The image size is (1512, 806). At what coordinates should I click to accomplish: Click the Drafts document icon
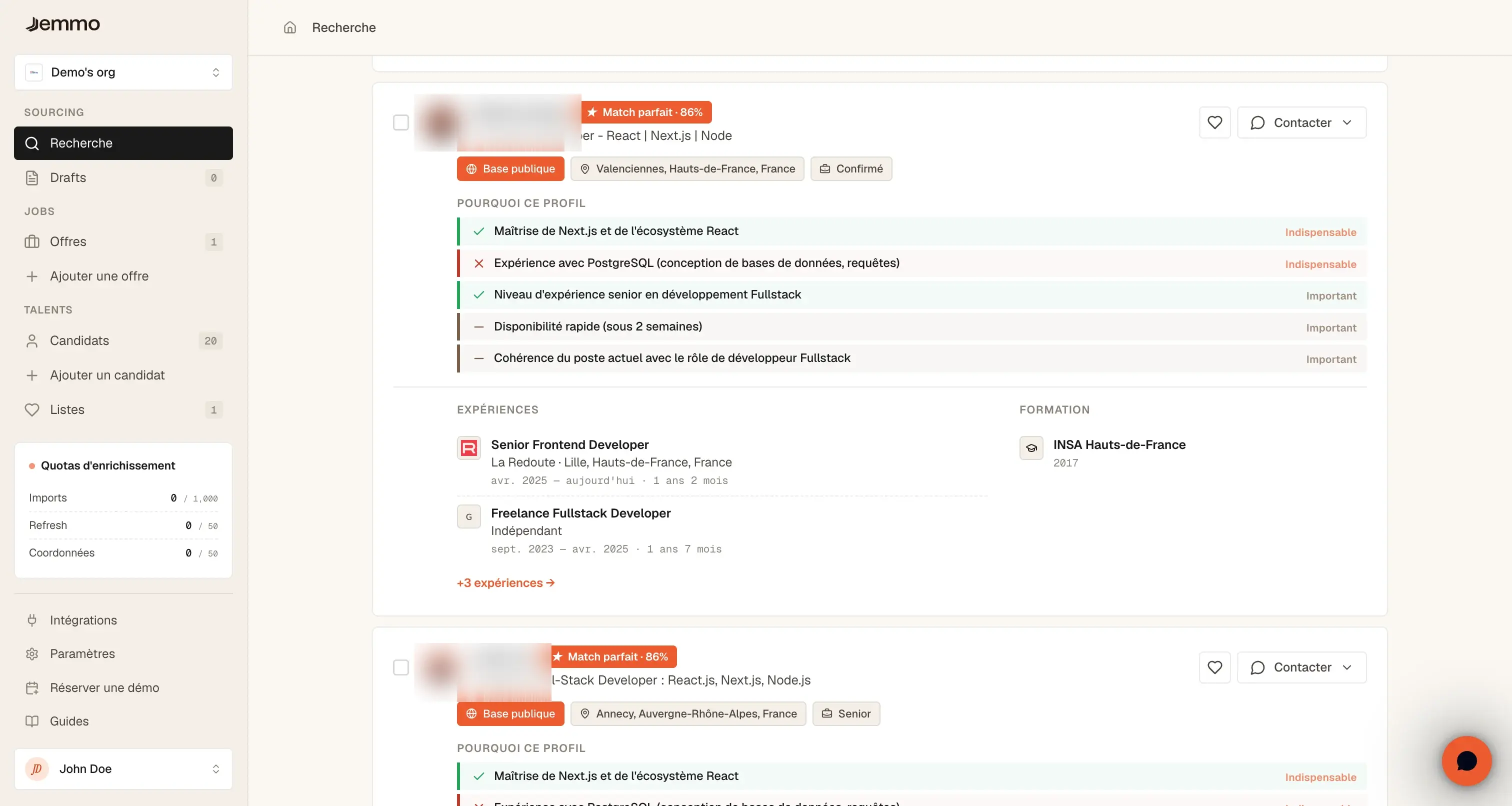point(32,178)
